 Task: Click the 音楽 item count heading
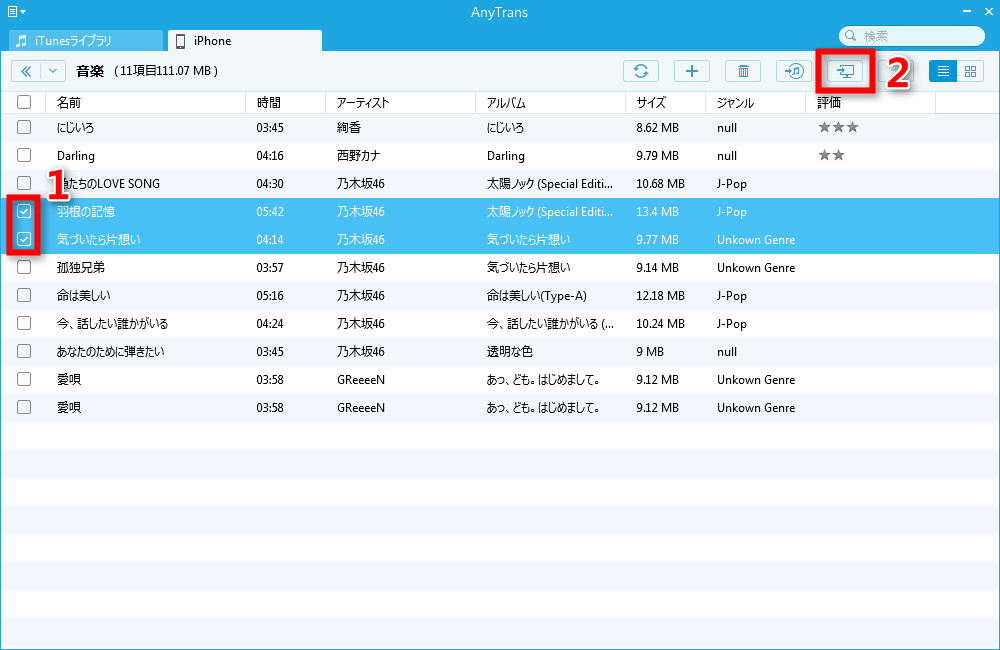pos(147,71)
